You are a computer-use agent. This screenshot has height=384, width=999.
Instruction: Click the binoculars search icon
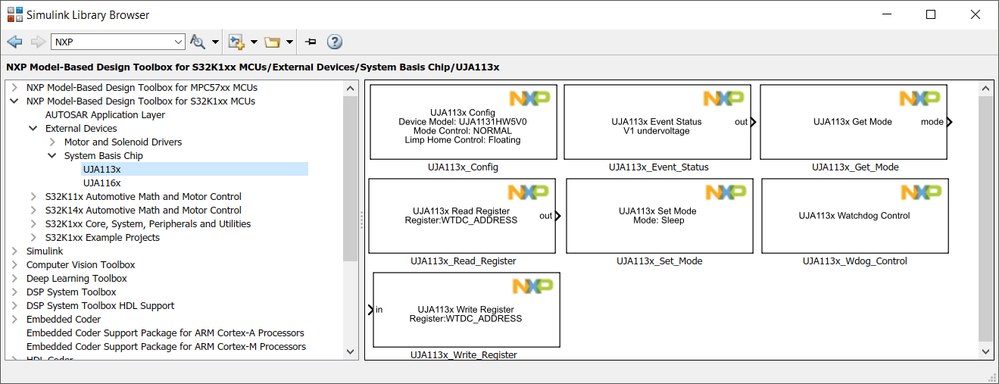198,42
